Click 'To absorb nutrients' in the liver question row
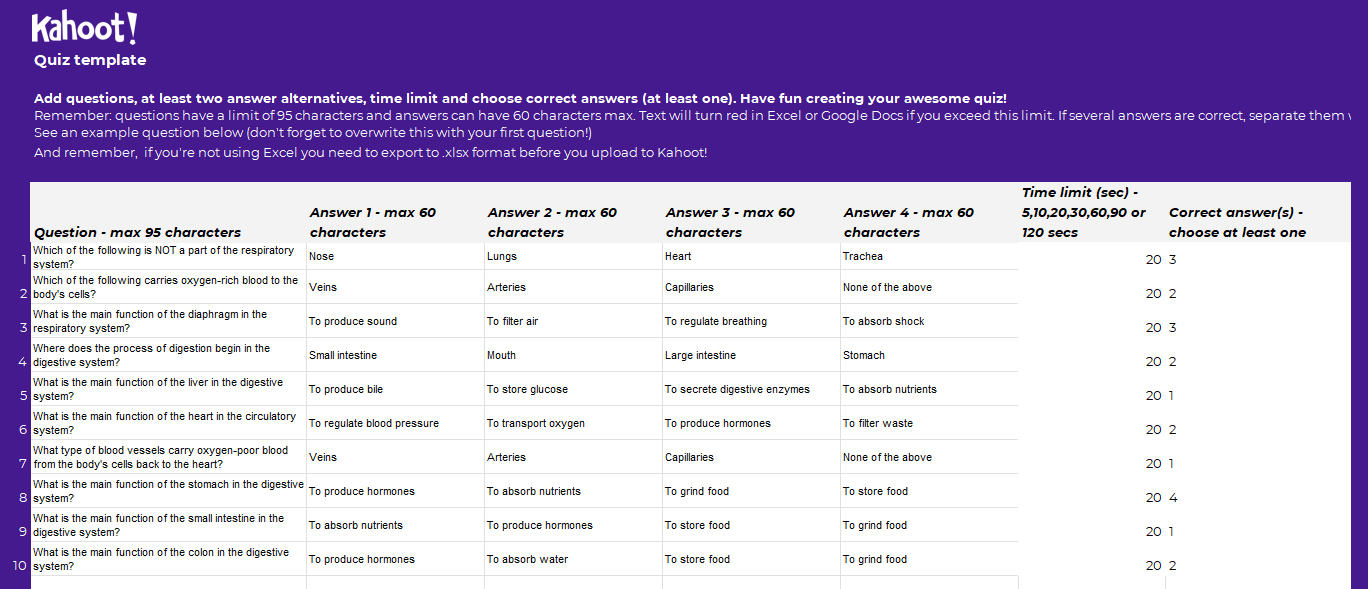 click(929, 389)
